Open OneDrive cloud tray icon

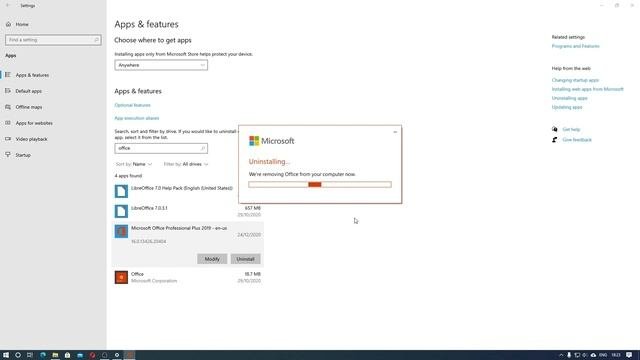(x=593, y=355)
